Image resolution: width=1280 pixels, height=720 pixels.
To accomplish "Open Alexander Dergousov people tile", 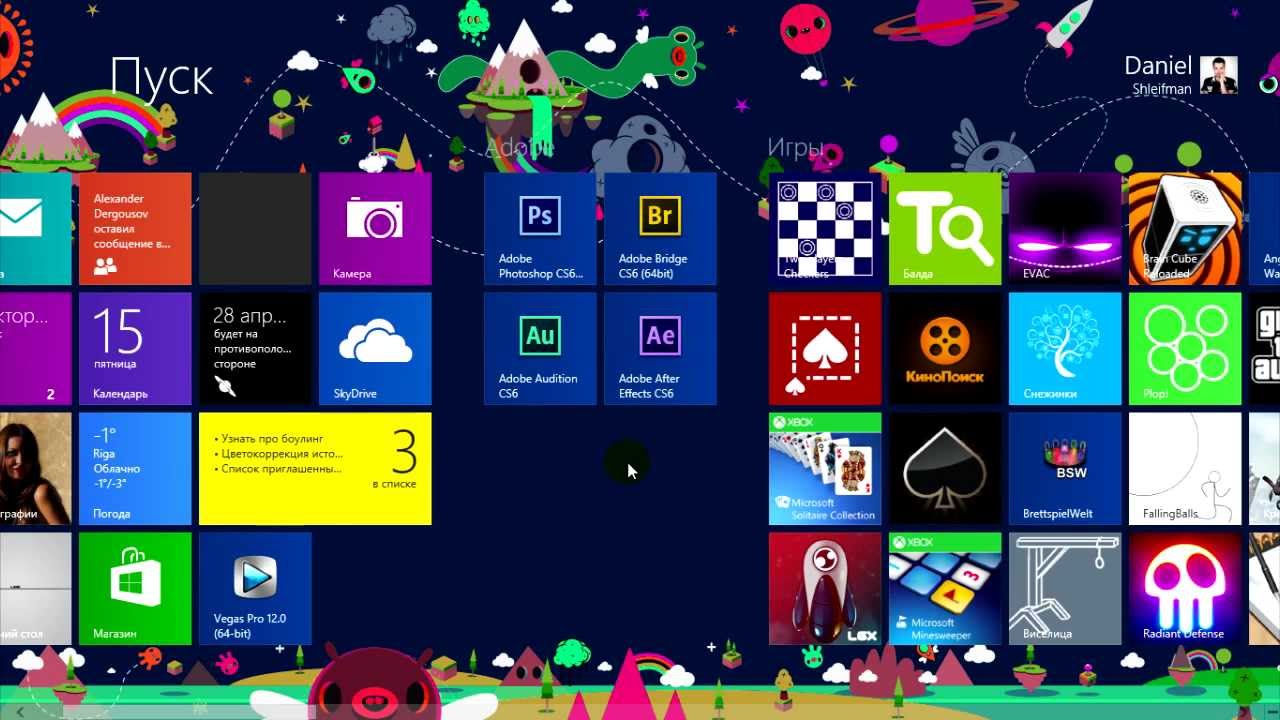I will [x=135, y=229].
